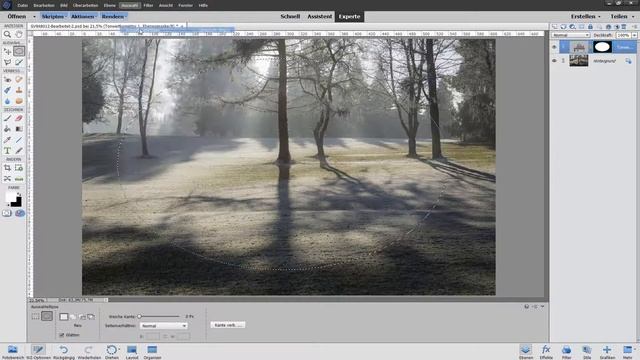Viewport: 640px width, 360px height.
Task: Click the Kante verbessern button
Action: [228, 325]
